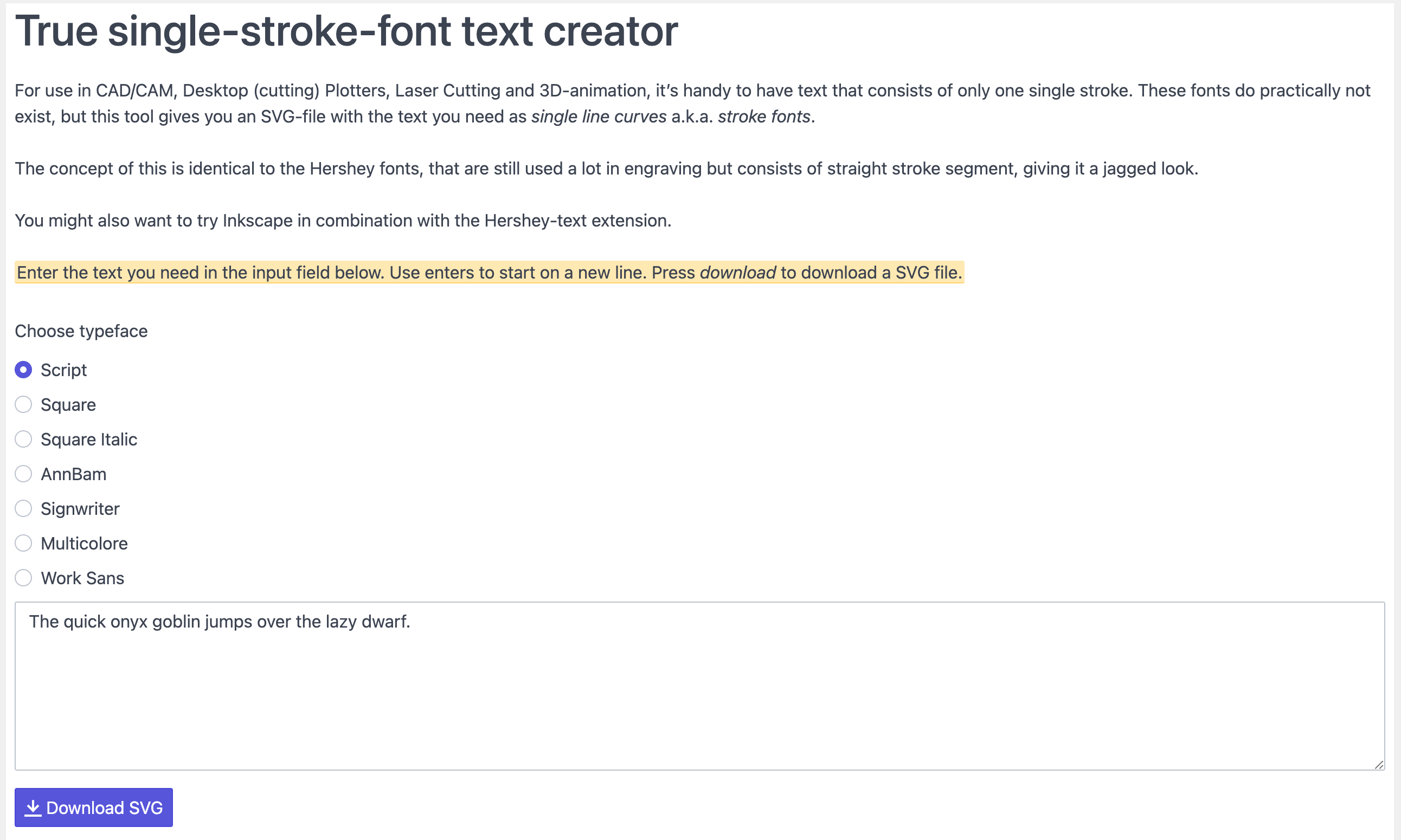Pick the Square Italic radio button
The height and width of the screenshot is (840, 1401).
pos(23,440)
